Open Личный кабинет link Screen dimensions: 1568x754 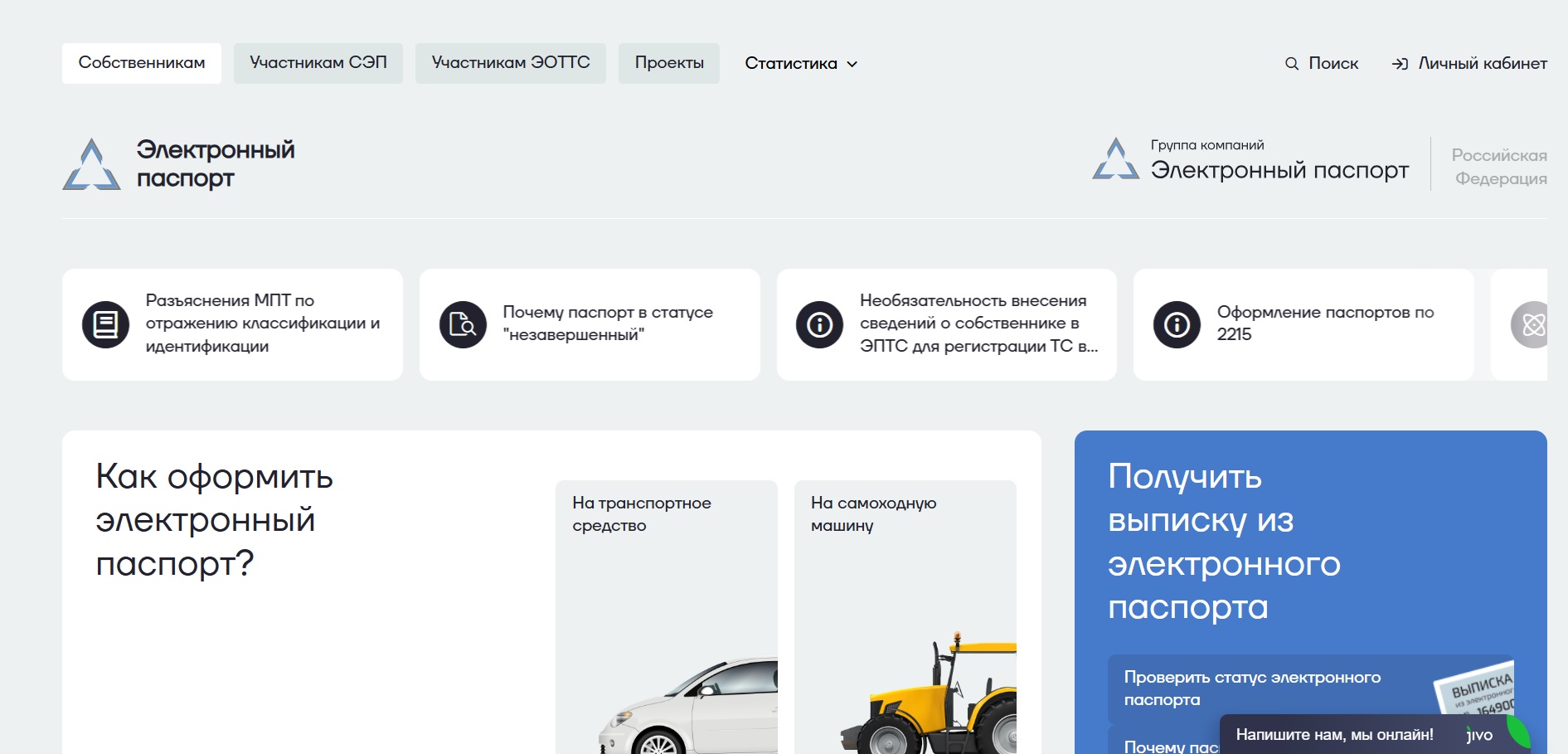point(1469,64)
